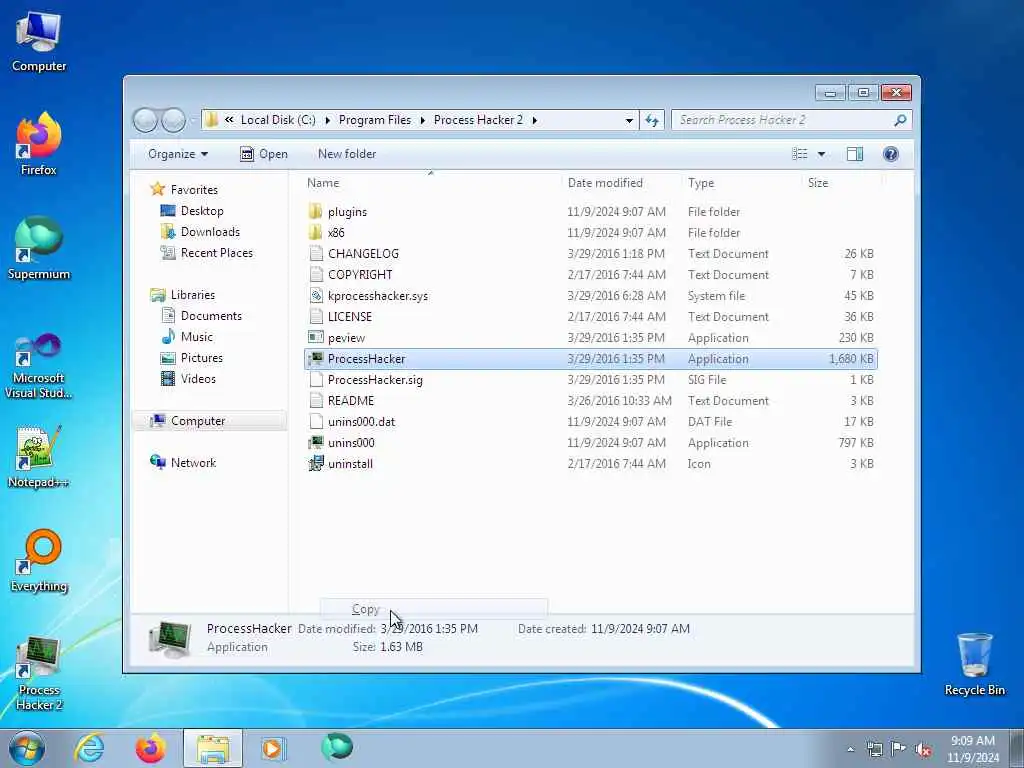
Task: Select the Notepad++ desktop shortcut
Action: [x=39, y=457]
